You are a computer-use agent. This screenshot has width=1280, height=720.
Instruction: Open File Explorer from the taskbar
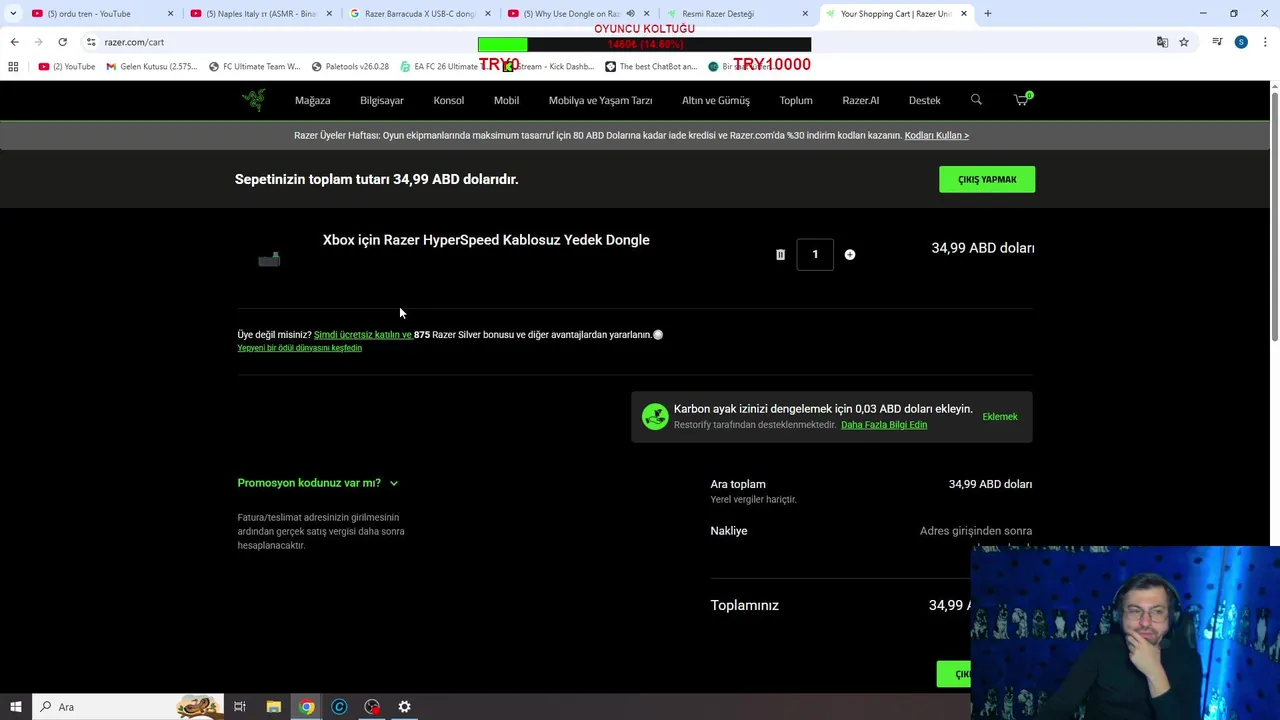pos(273,707)
